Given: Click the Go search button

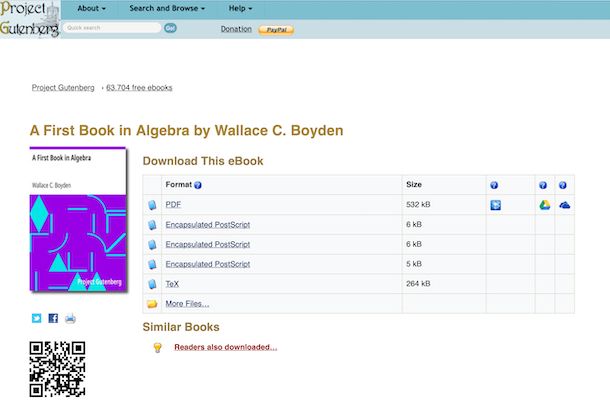Looking at the screenshot, I should click(170, 28).
